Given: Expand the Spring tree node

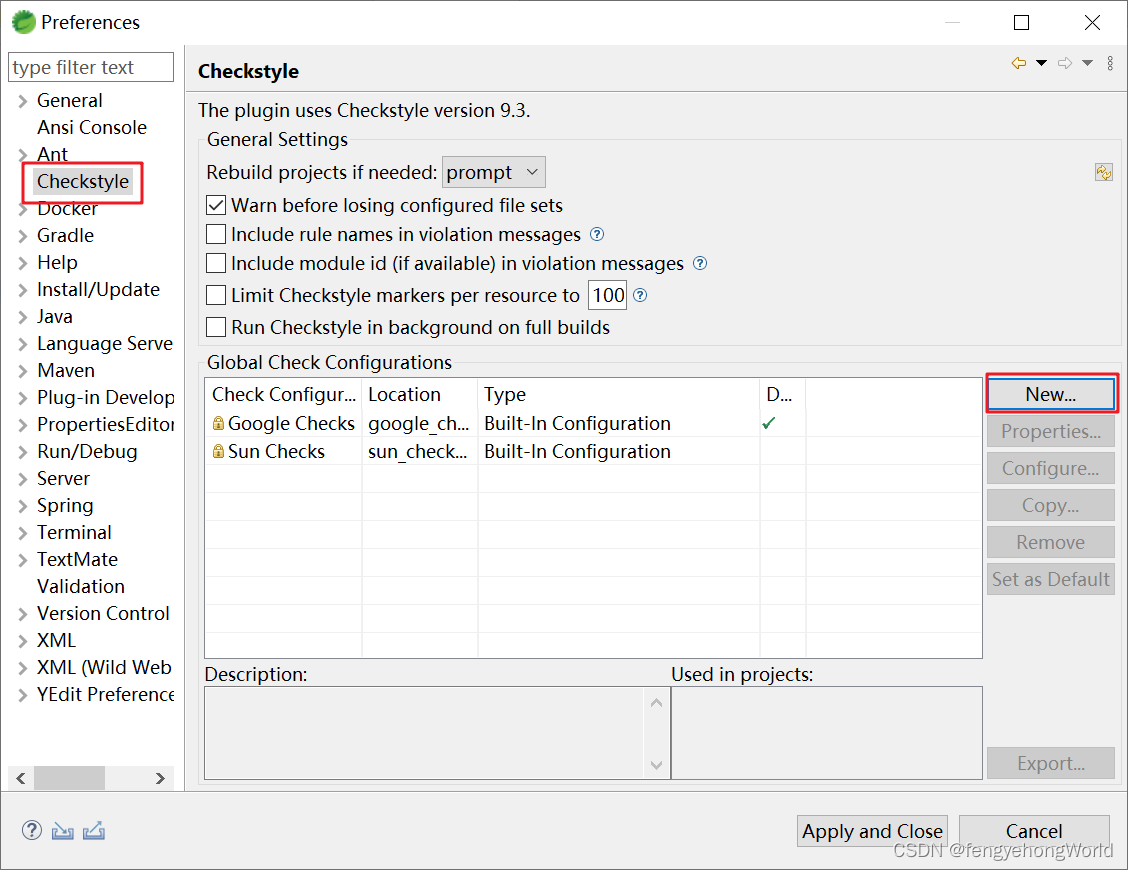Looking at the screenshot, I should point(22,506).
